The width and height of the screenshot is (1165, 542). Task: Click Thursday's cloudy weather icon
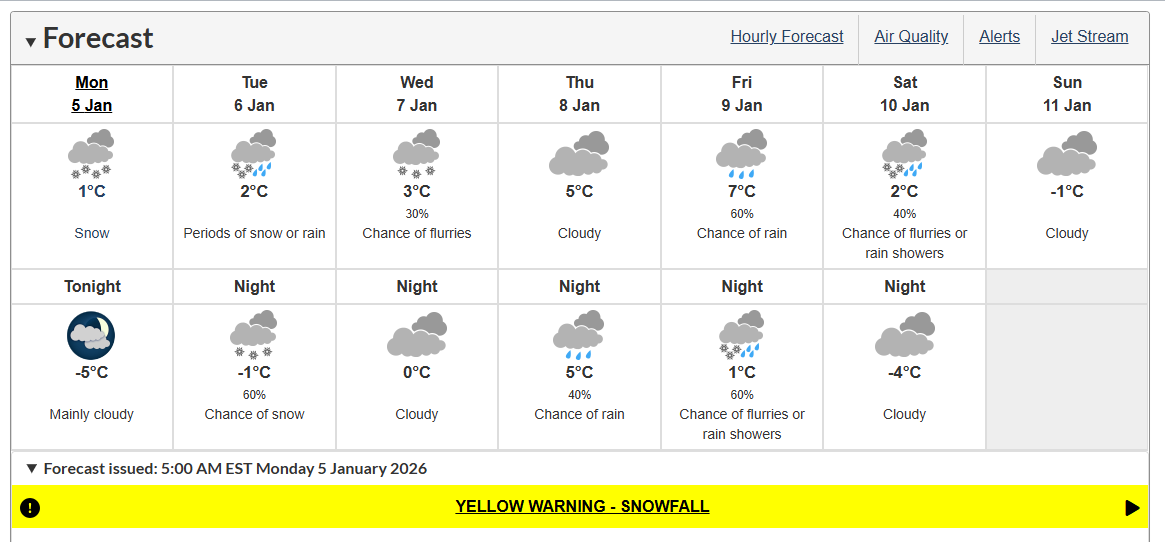(x=579, y=153)
